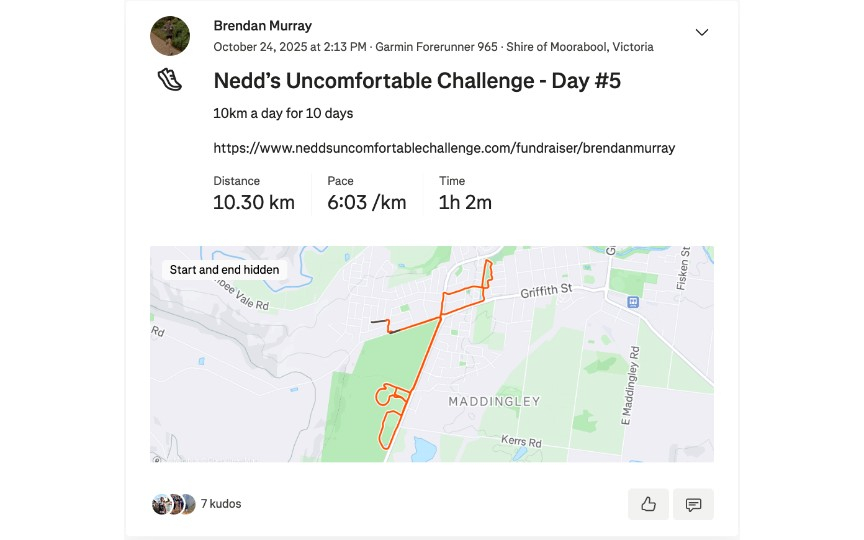Click the MADDINGLEY label on the map

(x=494, y=401)
